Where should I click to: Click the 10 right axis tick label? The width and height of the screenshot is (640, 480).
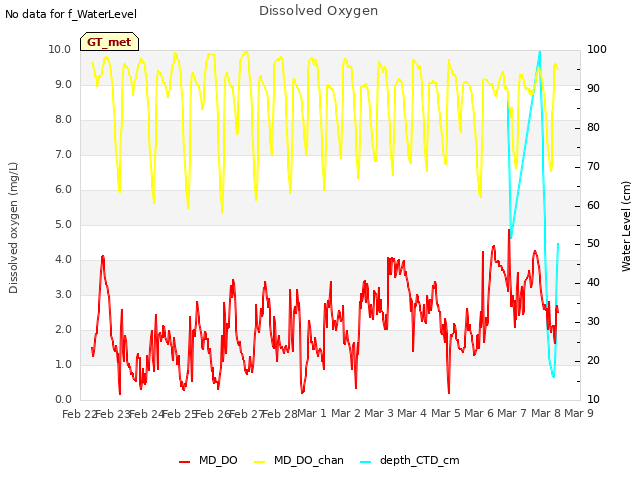[593, 399]
